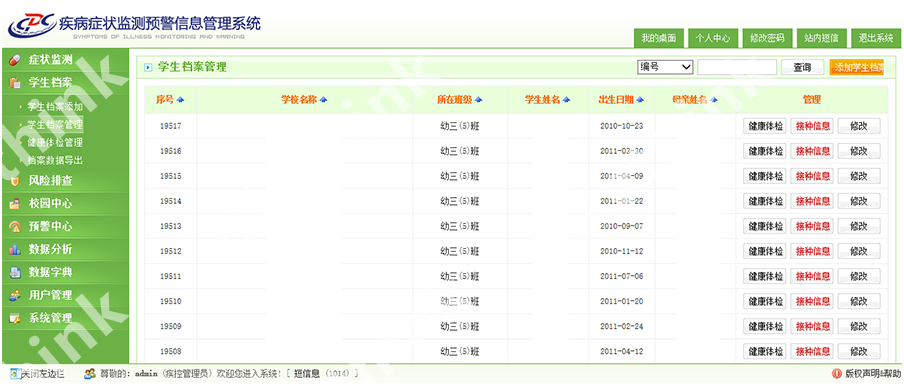The width and height of the screenshot is (904, 384).
Task: Click the orange 添加学生档案 button
Action: tap(857, 67)
